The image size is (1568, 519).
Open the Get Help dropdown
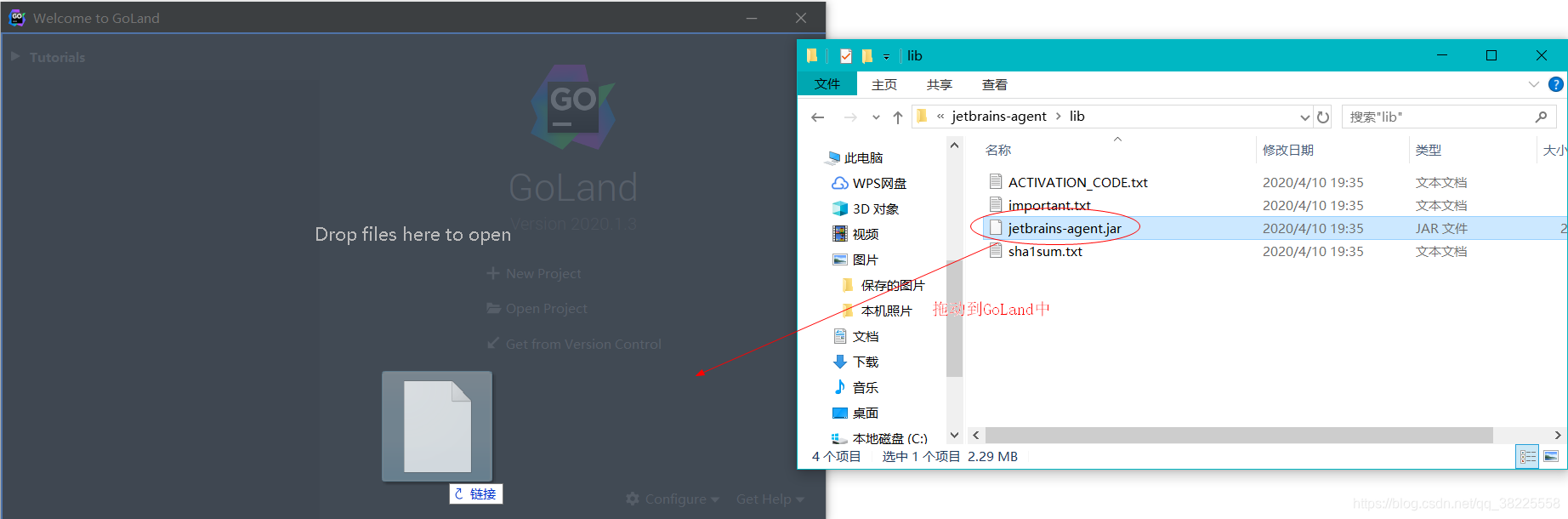[770, 499]
